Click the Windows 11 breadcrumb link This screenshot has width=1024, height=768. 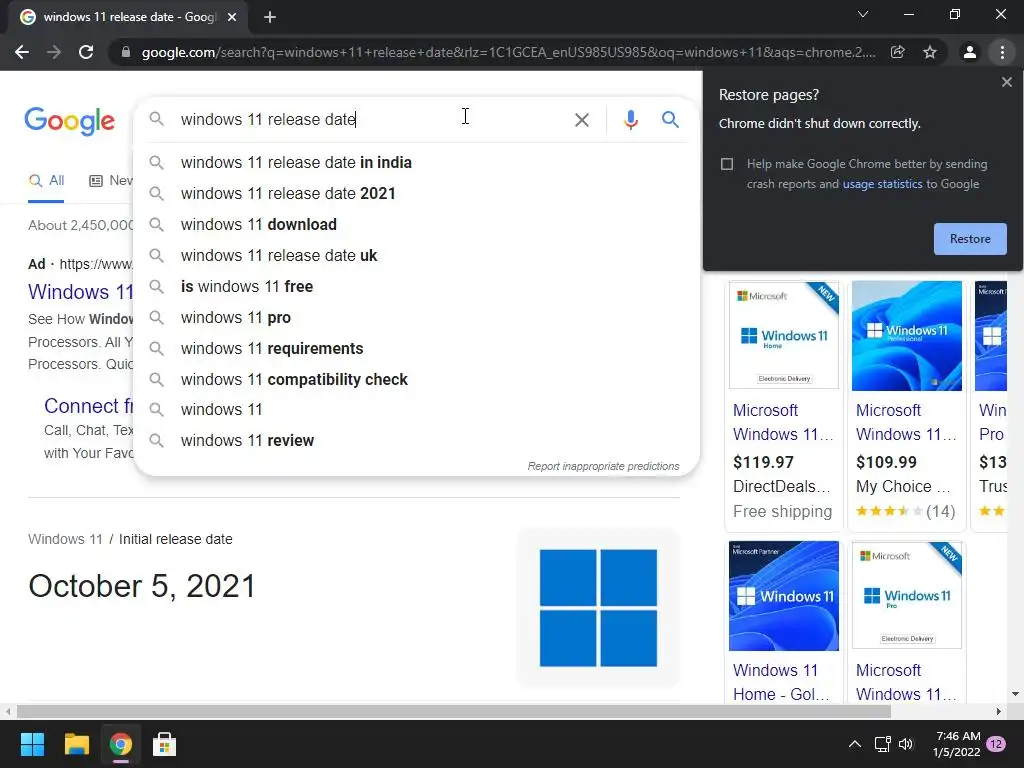pyautogui.click(x=65, y=539)
